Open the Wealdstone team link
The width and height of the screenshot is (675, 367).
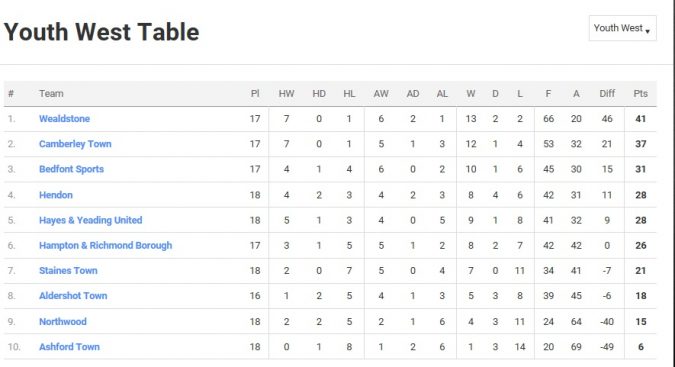pyautogui.click(x=65, y=119)
